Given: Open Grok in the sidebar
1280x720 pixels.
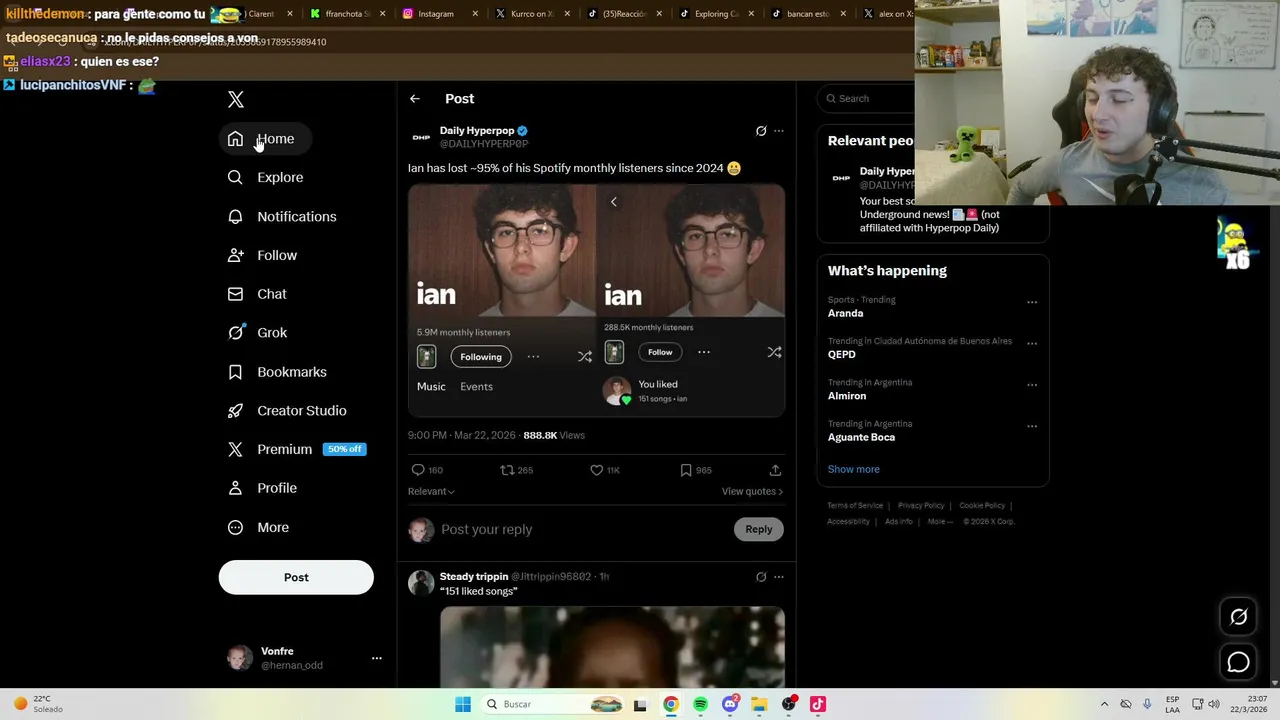Looking at the screenshot, I should pos(257,333).
